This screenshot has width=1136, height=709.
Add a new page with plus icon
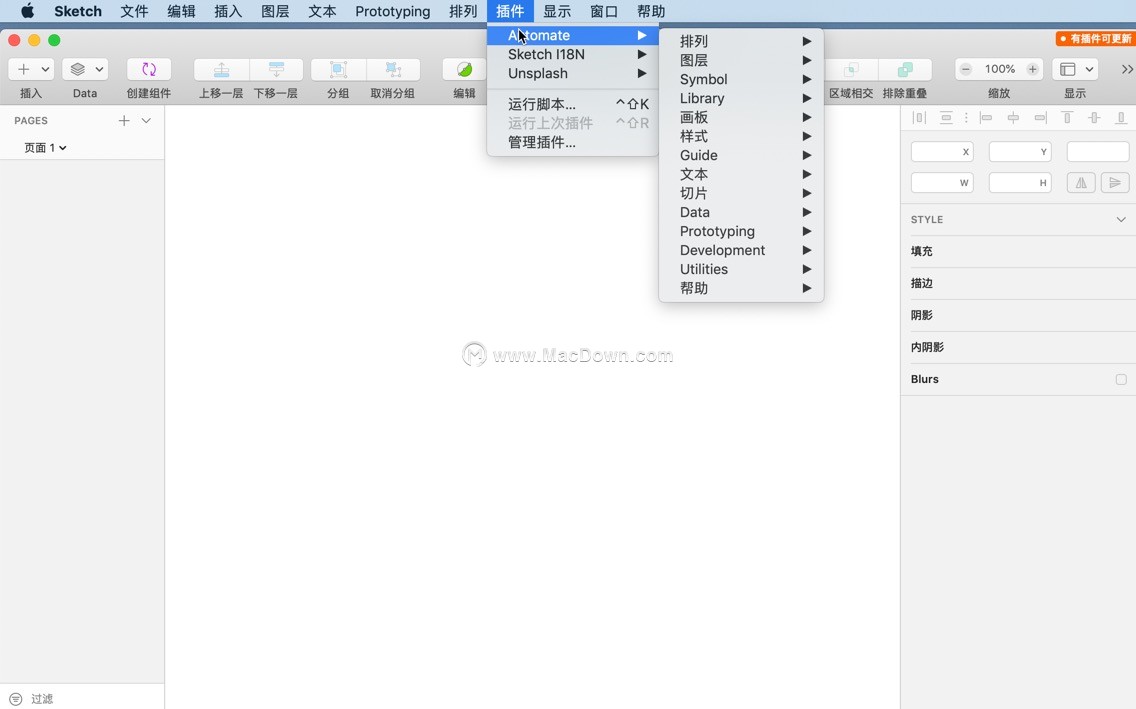[124, 120]
